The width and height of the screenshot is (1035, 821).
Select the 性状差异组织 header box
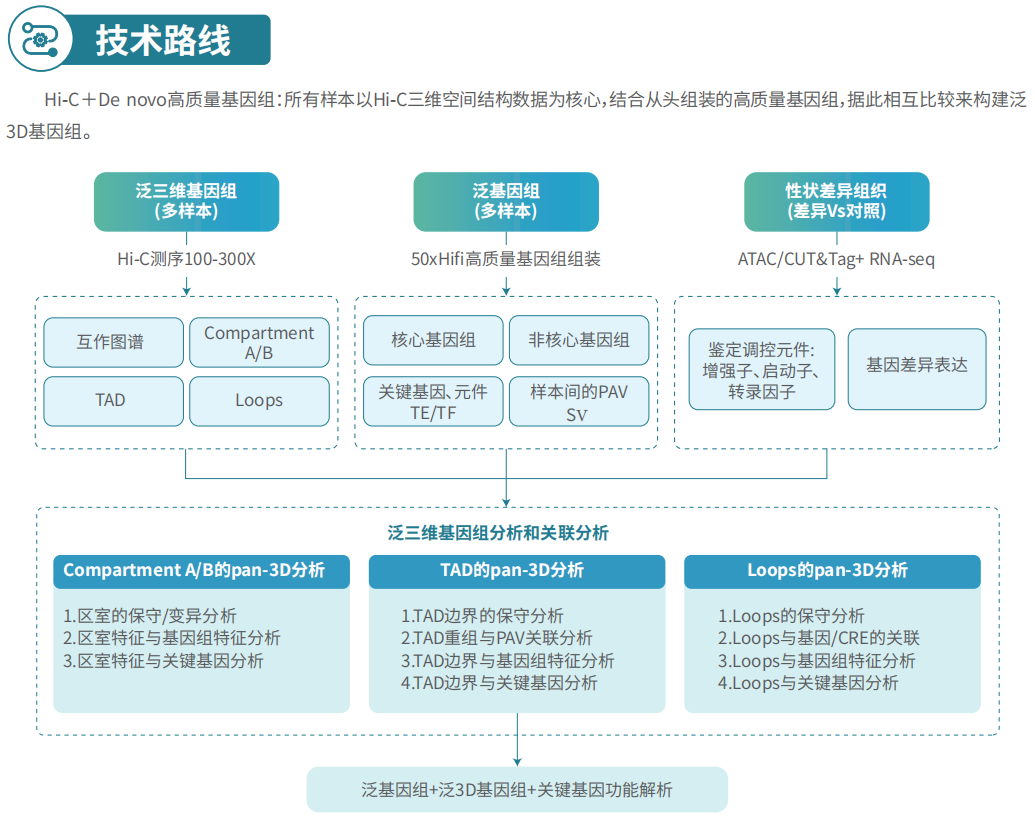click(x=836, y=201)
